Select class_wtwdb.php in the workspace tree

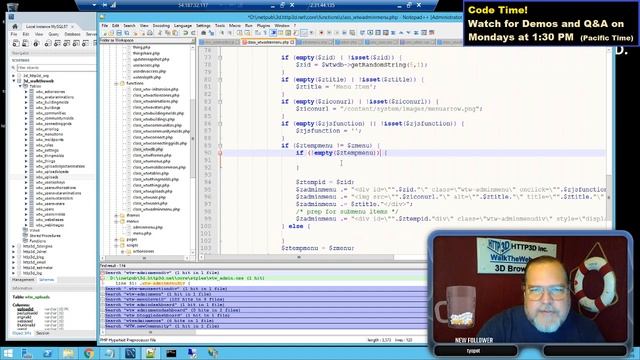(x=148, y=149)
